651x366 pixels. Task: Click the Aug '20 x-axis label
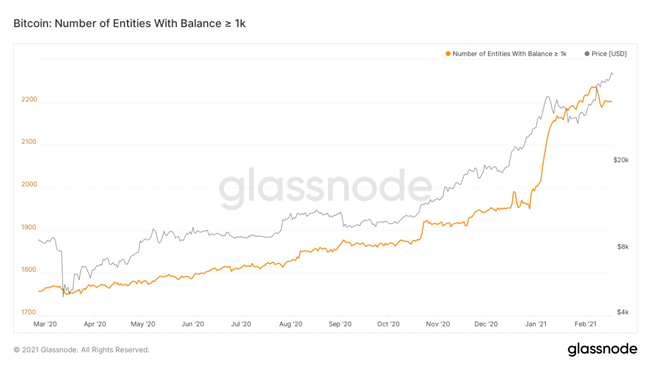click(x=291, y=324)
